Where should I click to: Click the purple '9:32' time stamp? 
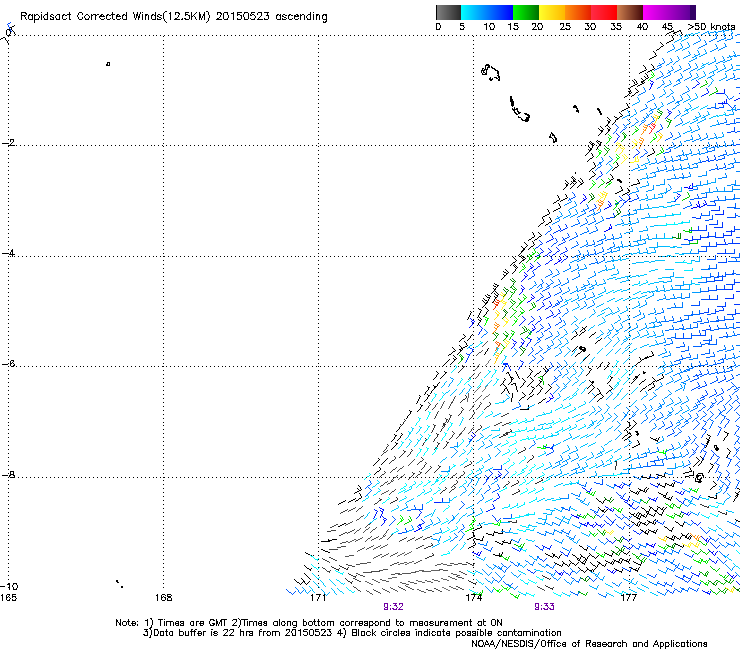pos(393,607)
